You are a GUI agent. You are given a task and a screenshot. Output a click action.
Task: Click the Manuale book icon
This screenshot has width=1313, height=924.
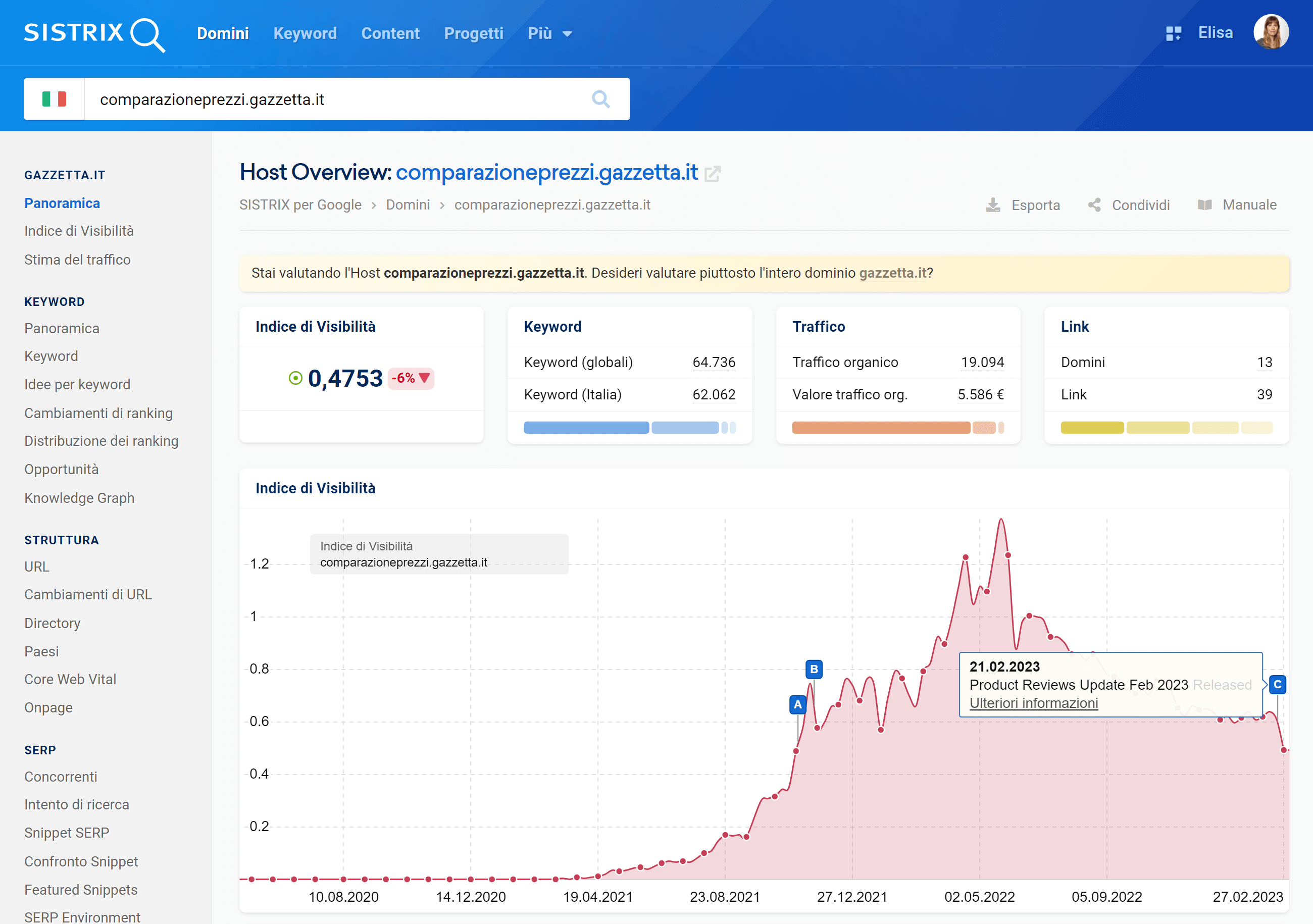(x=1204, y=206)
